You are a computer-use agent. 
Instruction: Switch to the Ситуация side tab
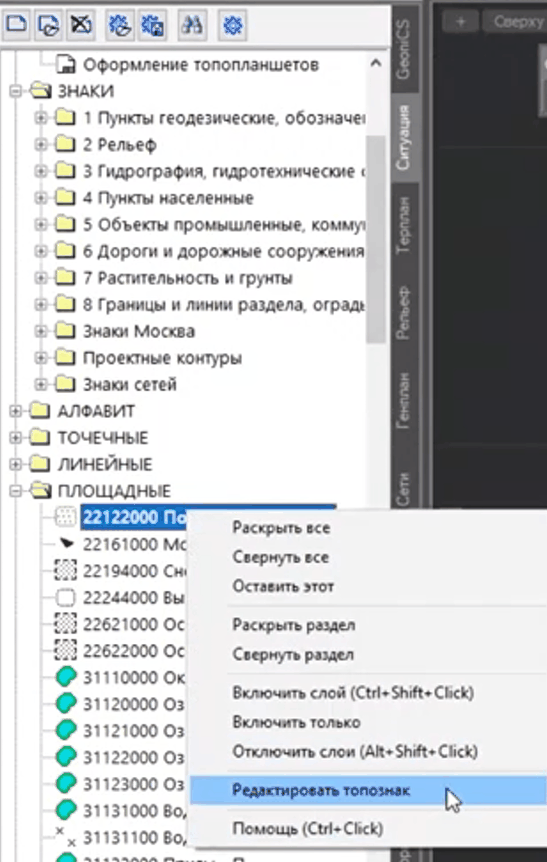[405, 137]
